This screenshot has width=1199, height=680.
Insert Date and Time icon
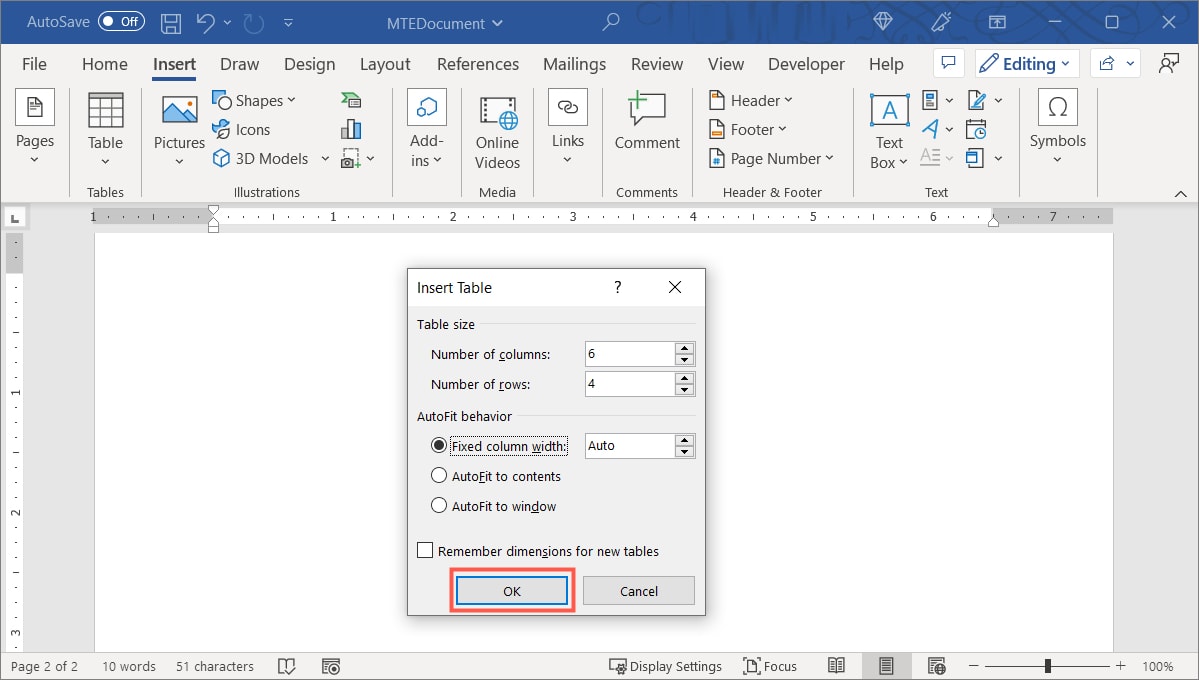(x=976, y=129)
